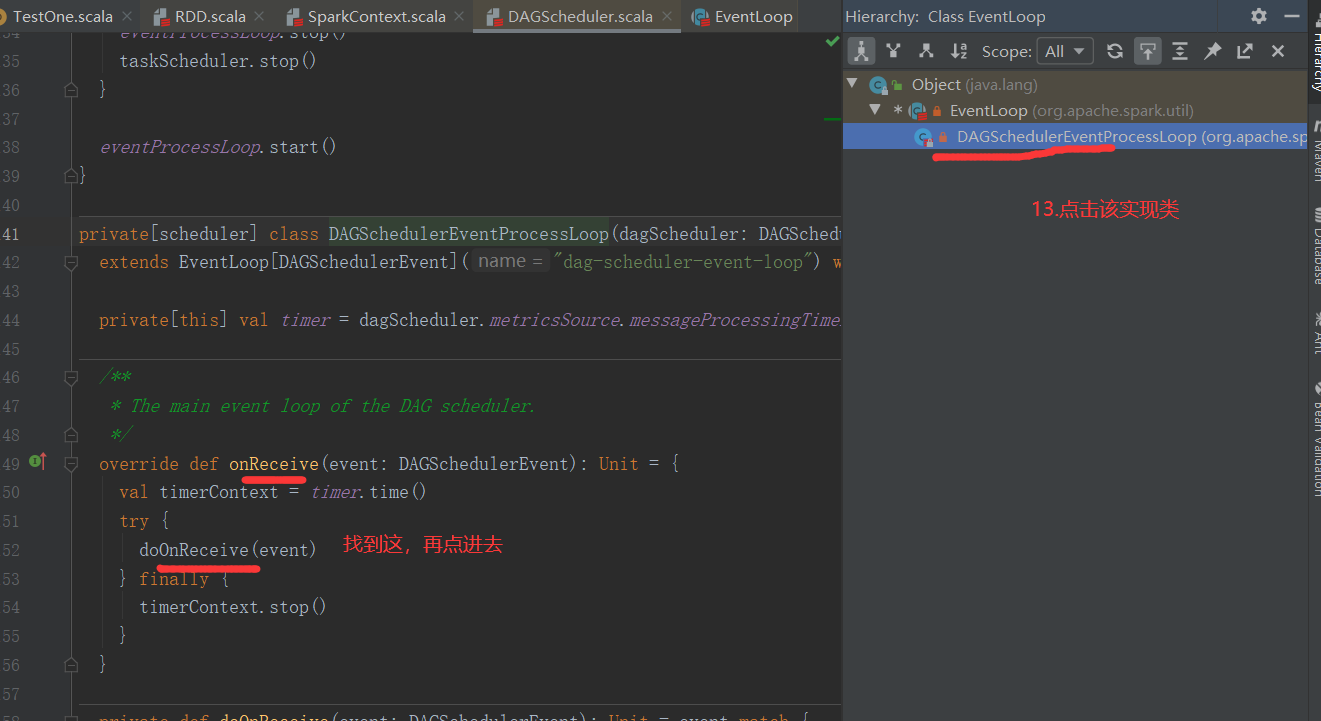Click DAGSchedulerEventProcessLoop class name on line 41
The height and width of the screenshot is (721, 1321).
(468, 233)
